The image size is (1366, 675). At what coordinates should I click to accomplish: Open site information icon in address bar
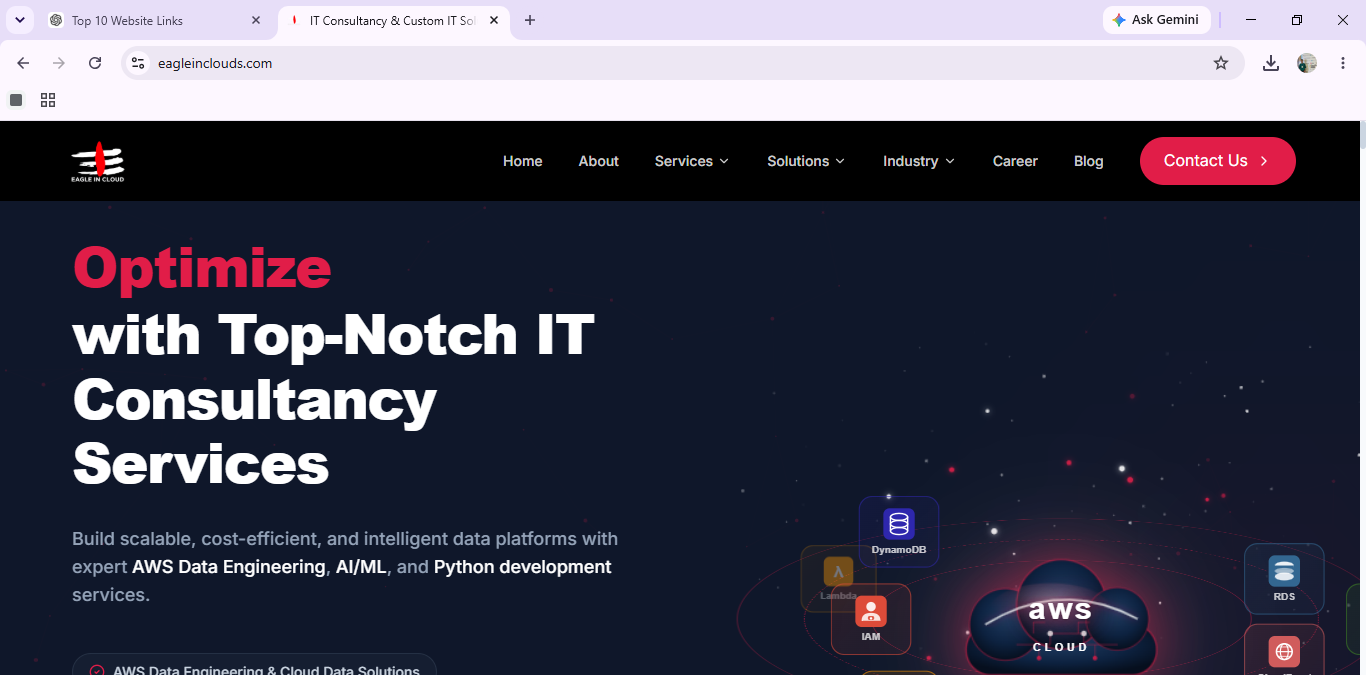click(138, 63)
